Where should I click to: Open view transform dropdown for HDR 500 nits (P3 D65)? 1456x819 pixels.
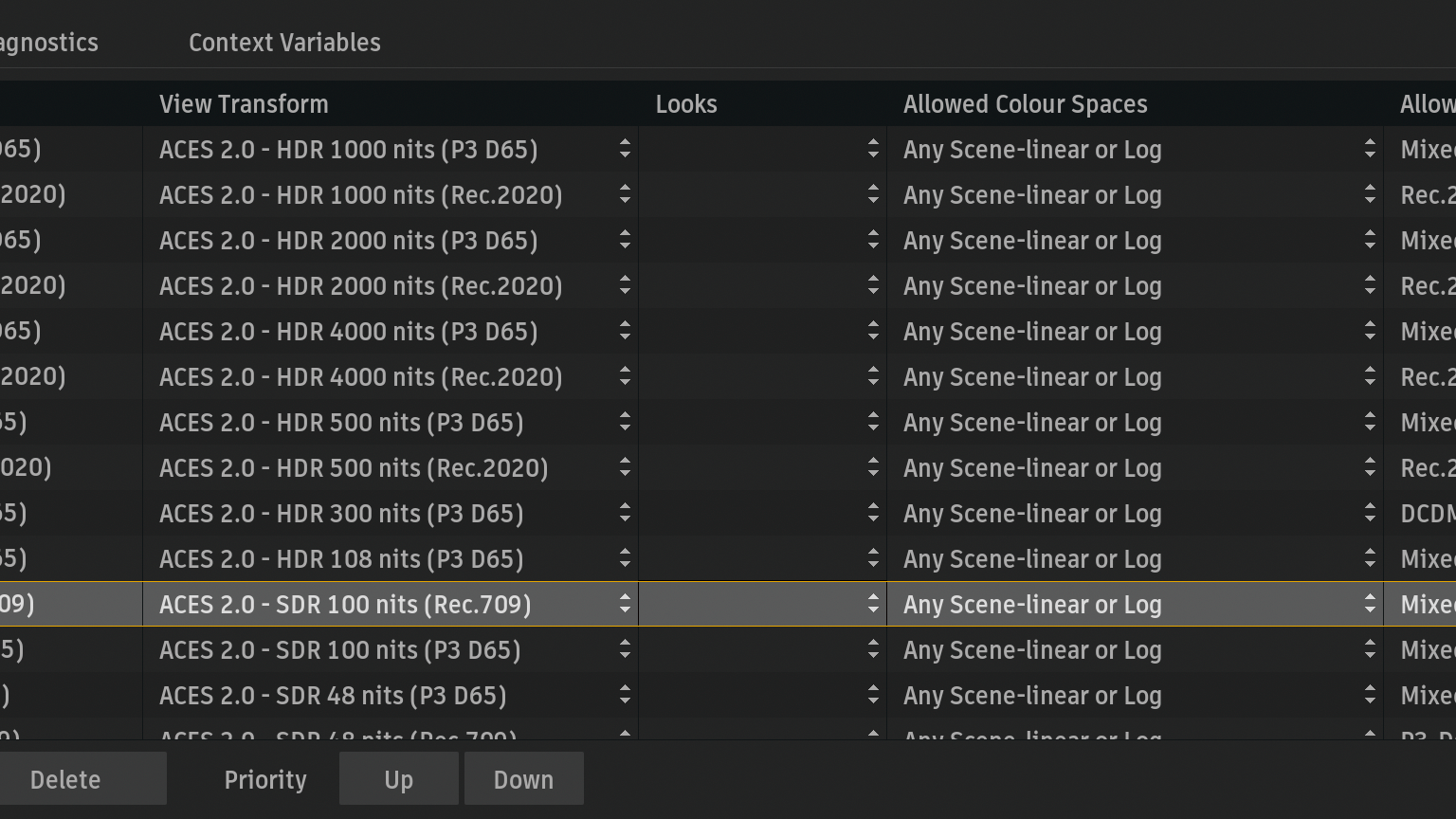coord(391,423)
